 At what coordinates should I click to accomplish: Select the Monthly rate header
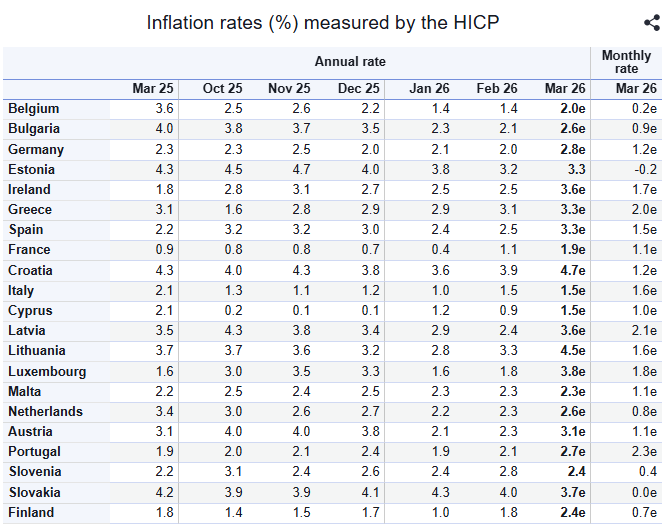(626, 62)
